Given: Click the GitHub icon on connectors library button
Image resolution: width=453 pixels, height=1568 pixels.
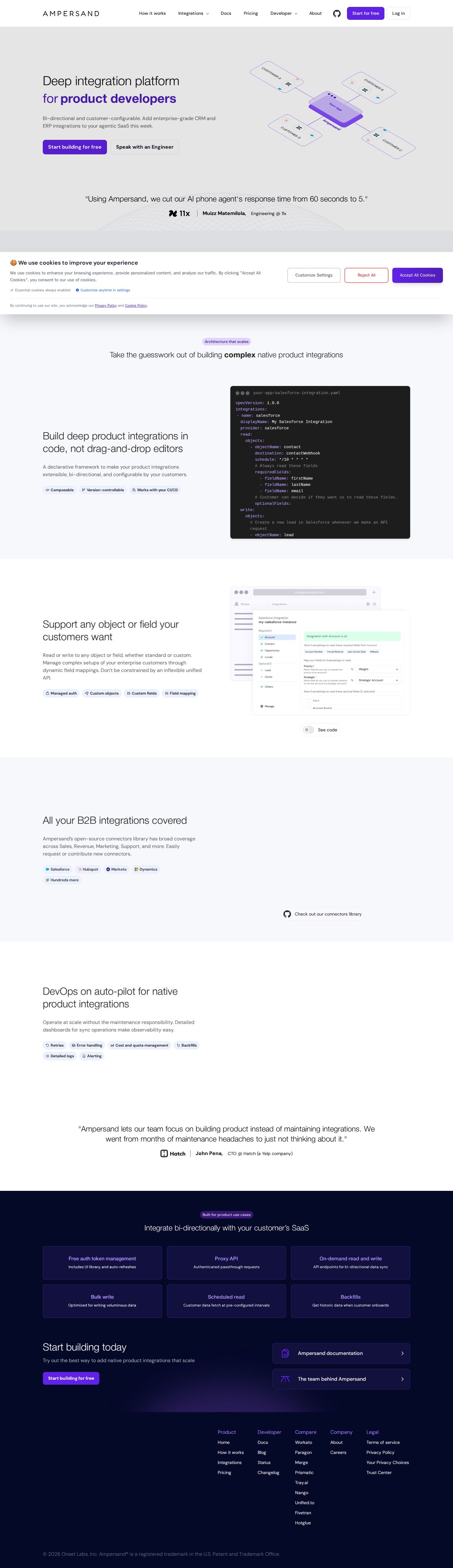Looking at the screenshot, I should 288,914.
